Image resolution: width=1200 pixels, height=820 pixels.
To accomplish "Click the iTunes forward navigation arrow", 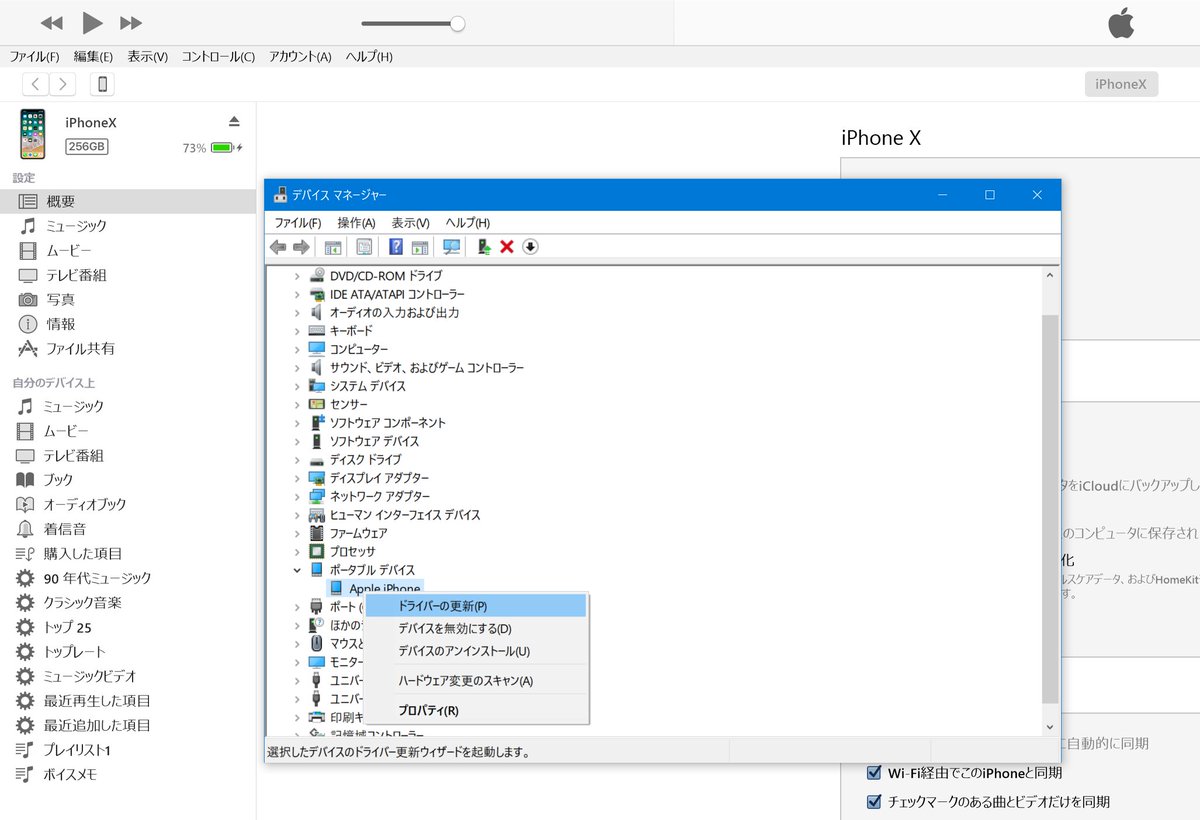I will click(63, 84).
